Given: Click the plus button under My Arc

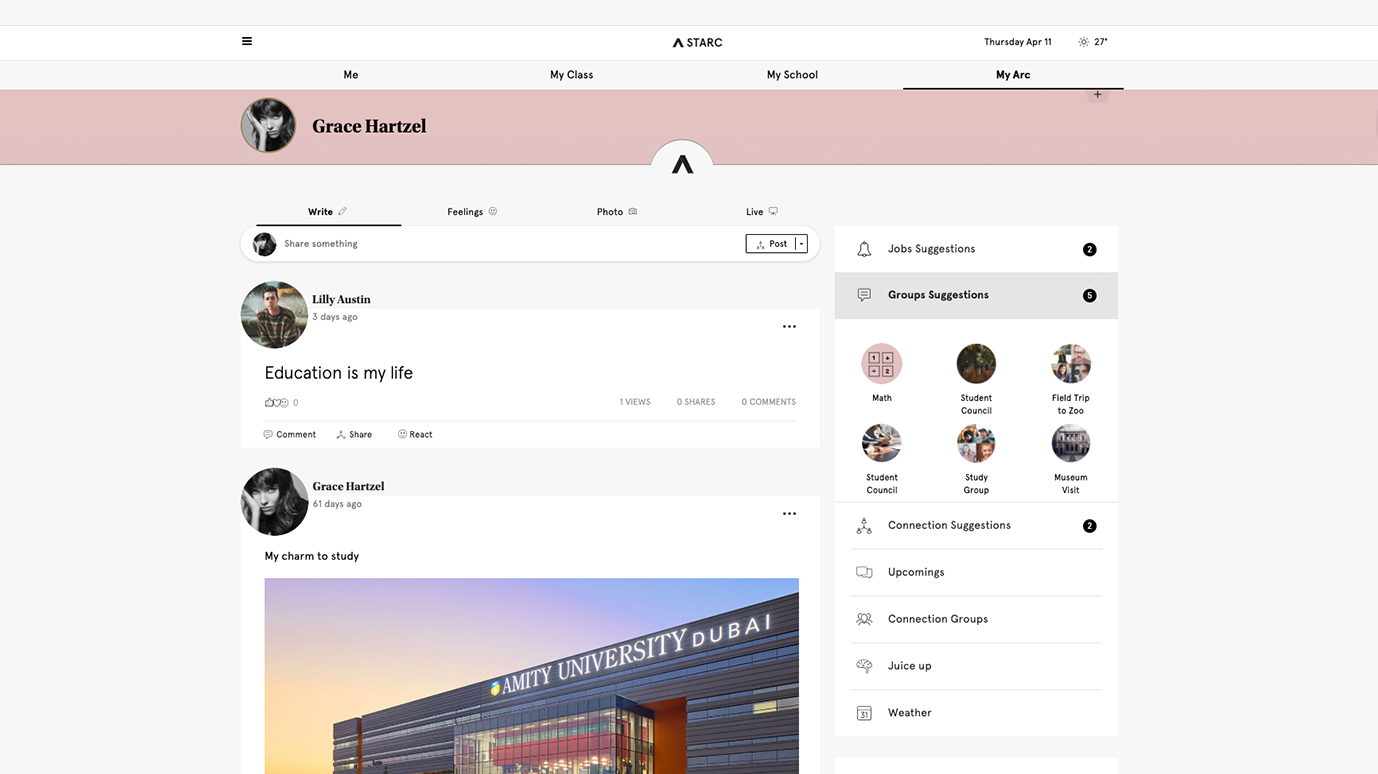Looking at the screenshot, I should [x=1097, y=95].
